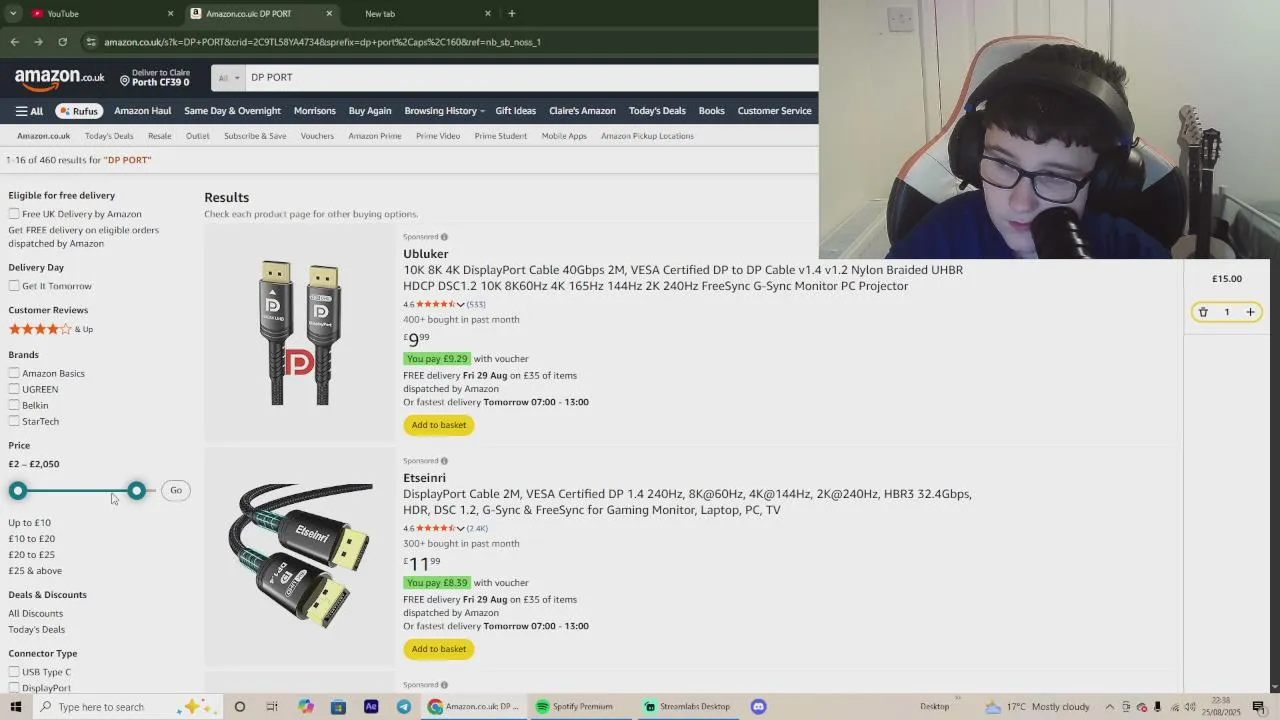1280x720 pixels.
Task: Enable Free UK Delivery by Amazon
Action: [x=14, y=214]
